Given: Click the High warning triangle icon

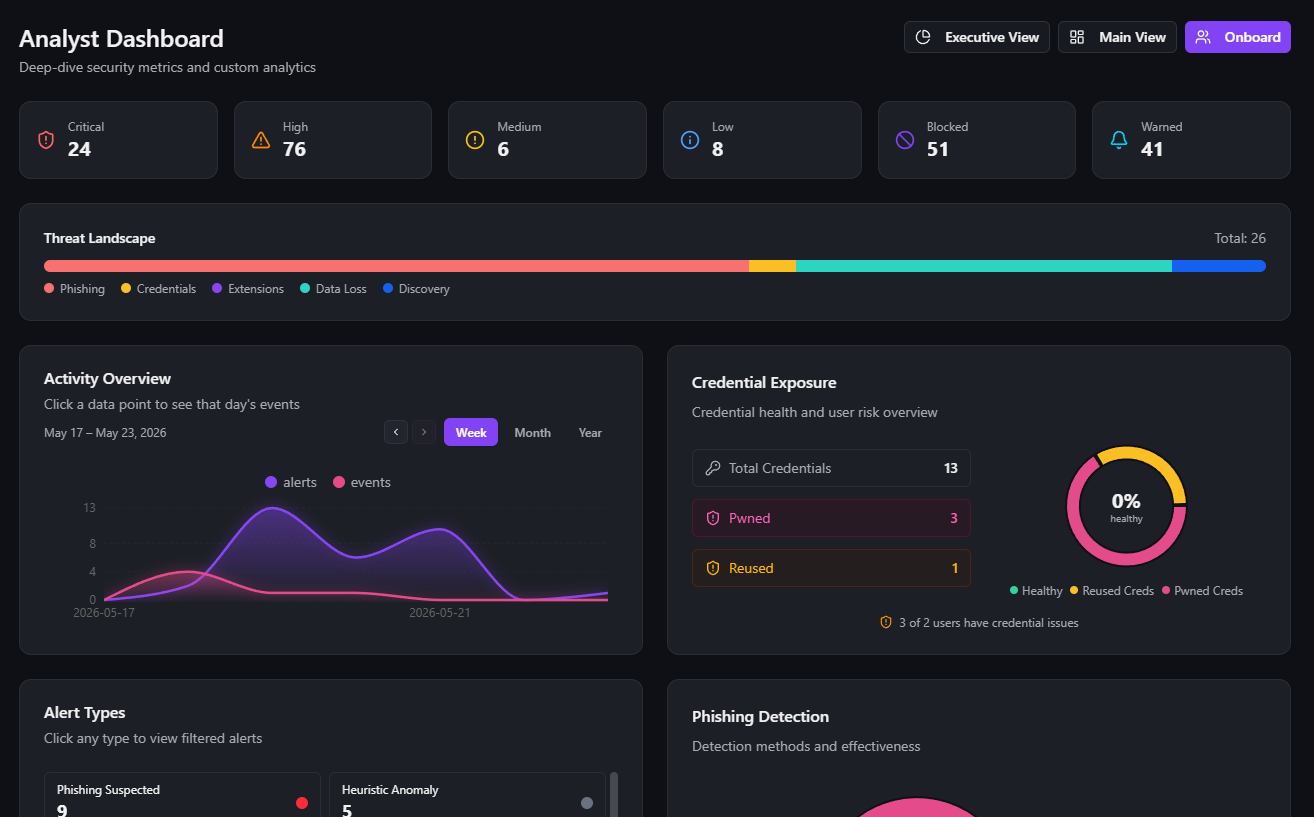Looking at the screenshot, I should tap(261, 140).
